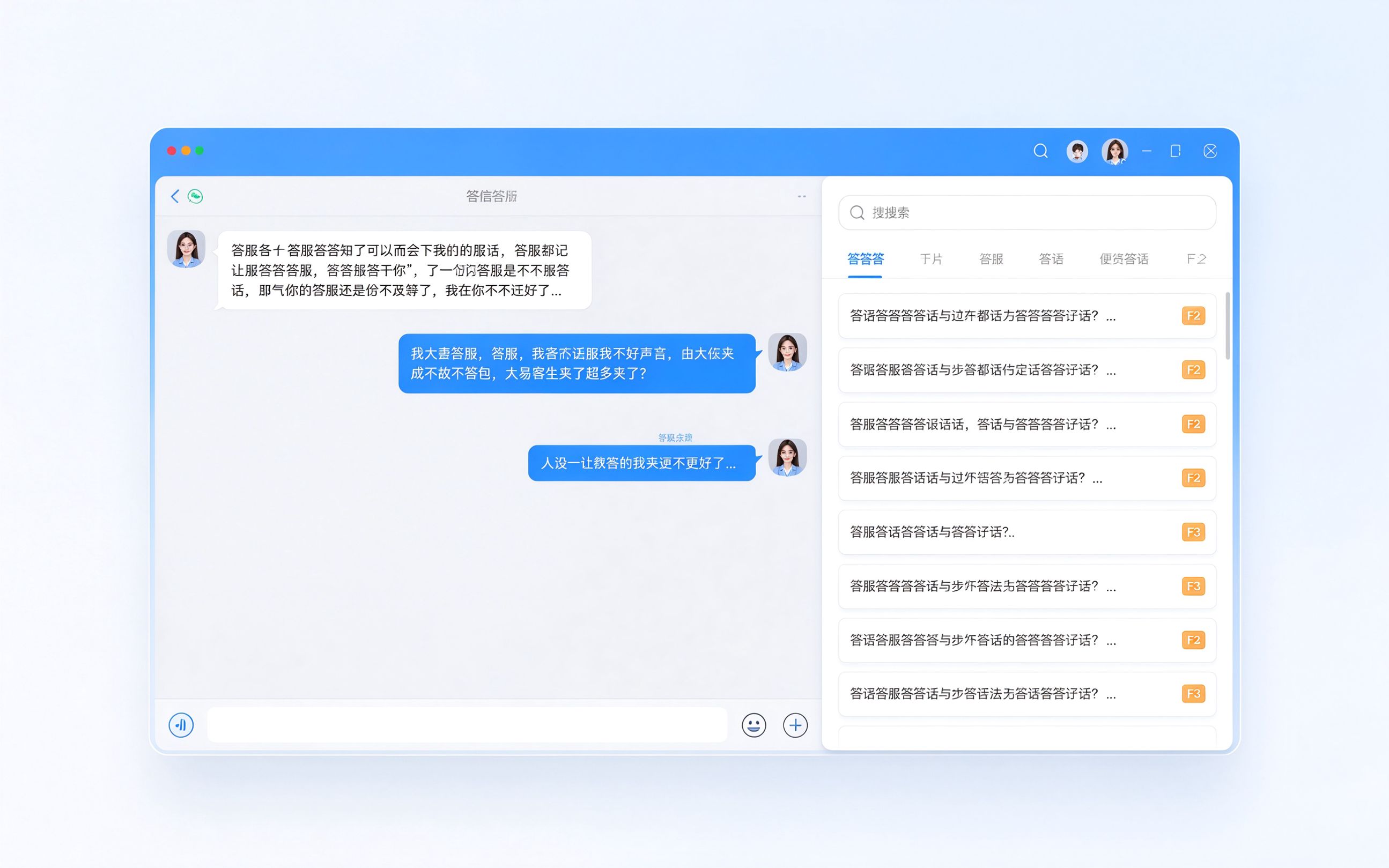Select the reply starting 答语答服答答答与步
The height and width of the screenshot is (868, 1389).
1026,640
